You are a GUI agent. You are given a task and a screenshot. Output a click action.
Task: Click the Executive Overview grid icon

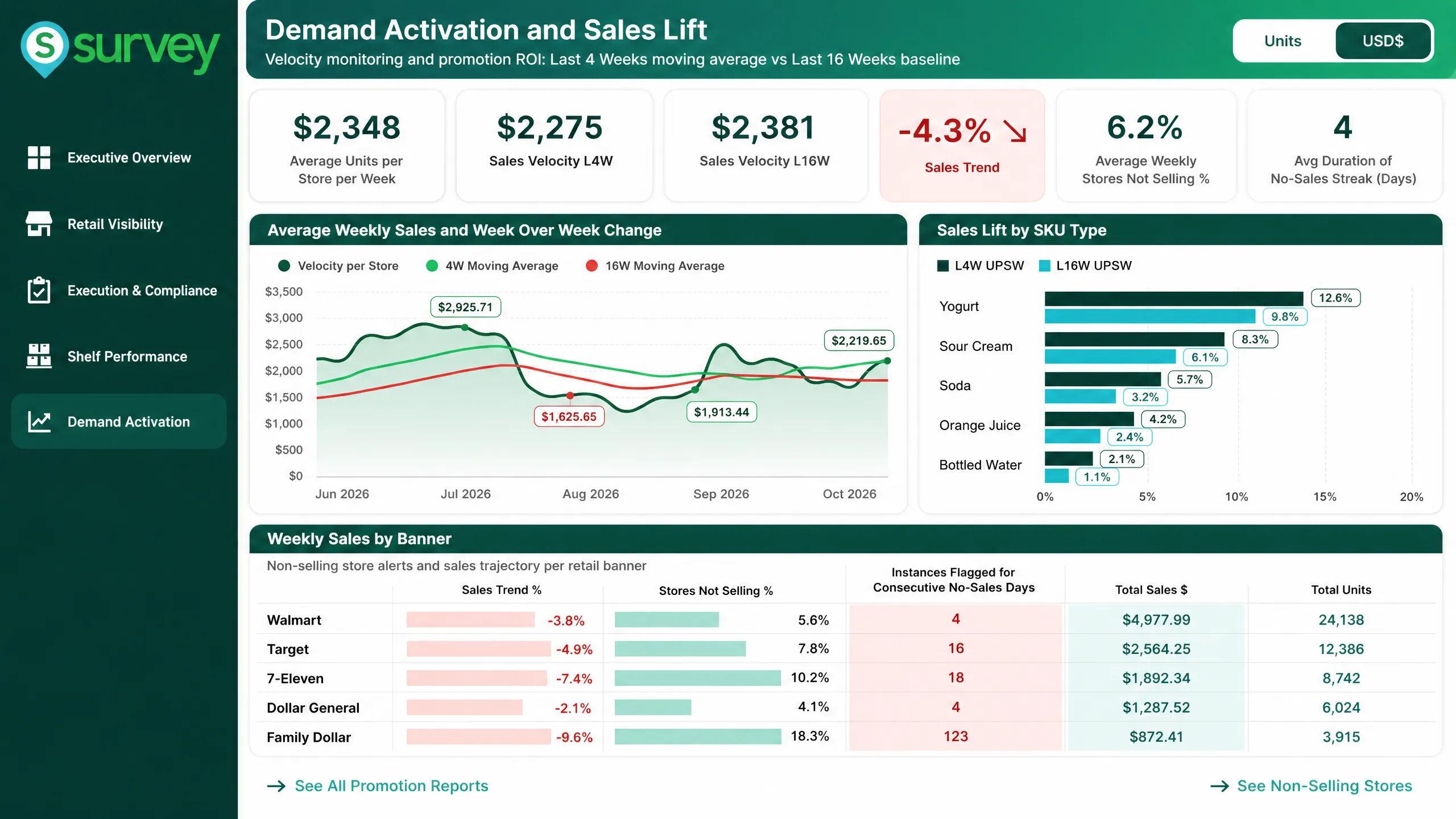click(39, 158)
